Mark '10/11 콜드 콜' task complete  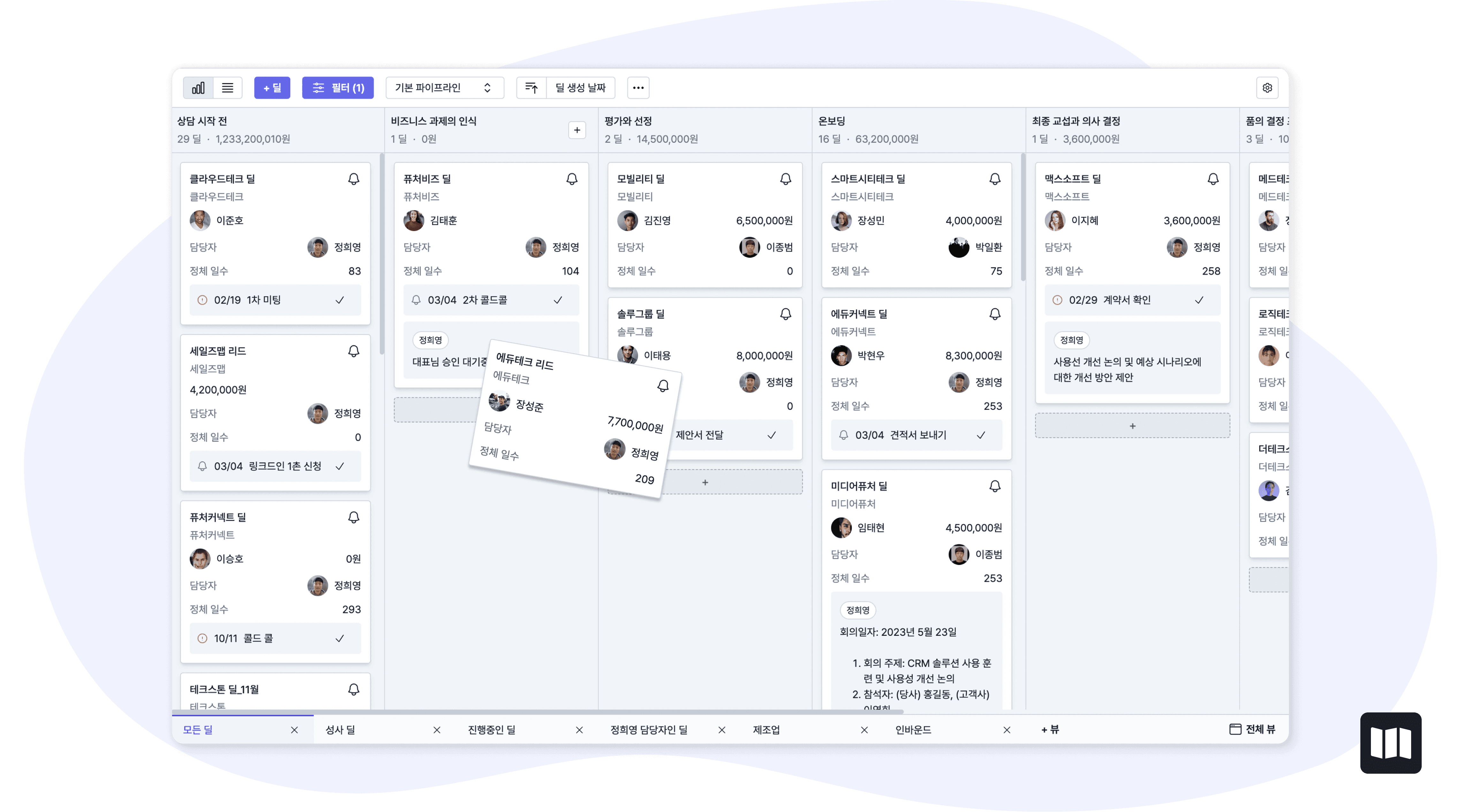click(339, 639)
